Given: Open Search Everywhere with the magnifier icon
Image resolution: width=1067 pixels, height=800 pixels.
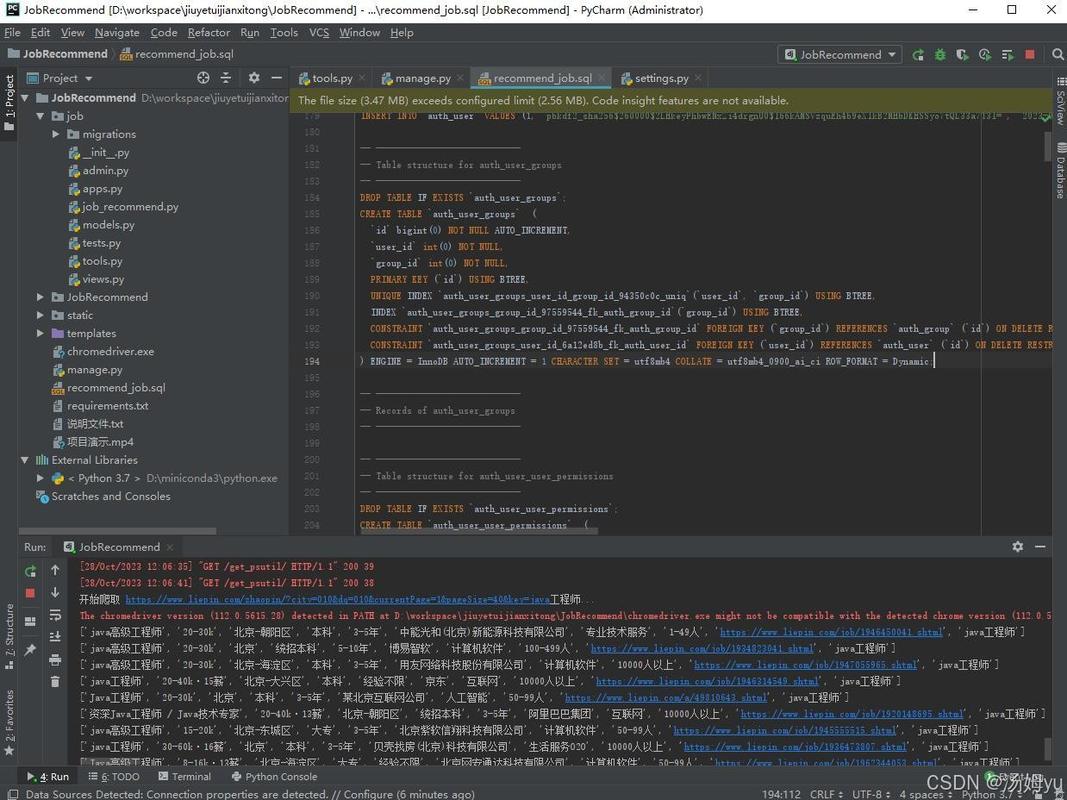Looking at the screenshot, I should tap(1058, 55).
